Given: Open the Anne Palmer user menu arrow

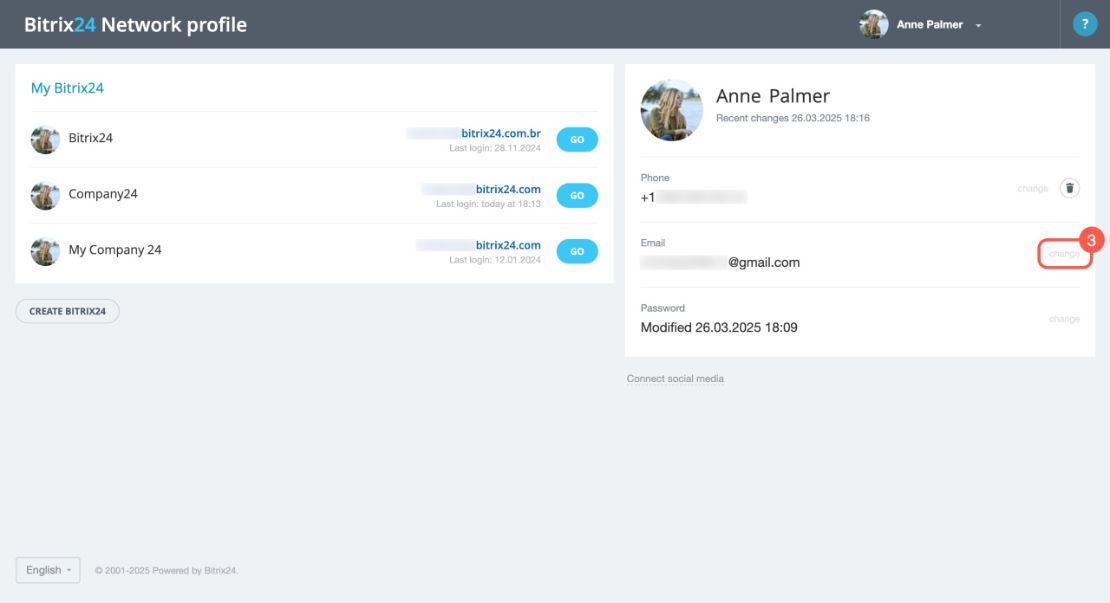Looking at the screenshot, I should pyautogui.click(x=978, y=25).
